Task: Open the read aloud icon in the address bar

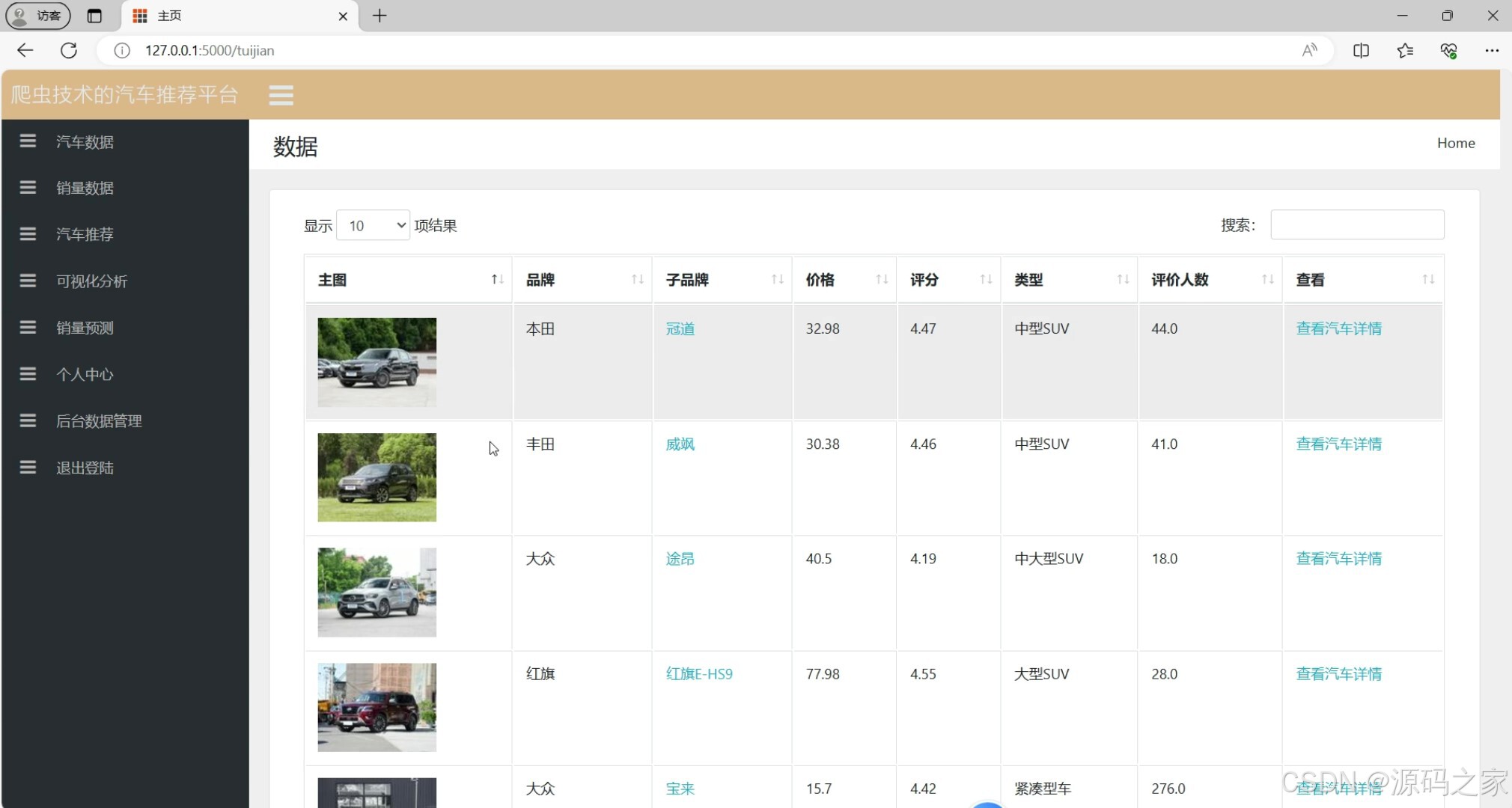Action: click(x=1309, y=50)
